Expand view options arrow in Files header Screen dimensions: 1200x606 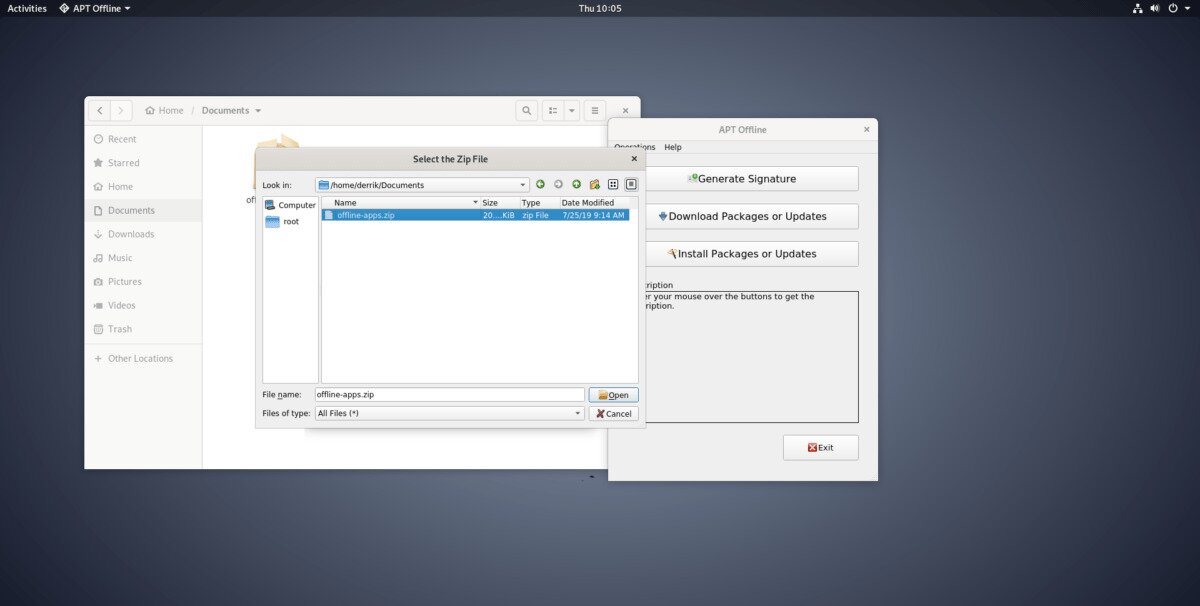pyautogui.click(x=571, y=110)
